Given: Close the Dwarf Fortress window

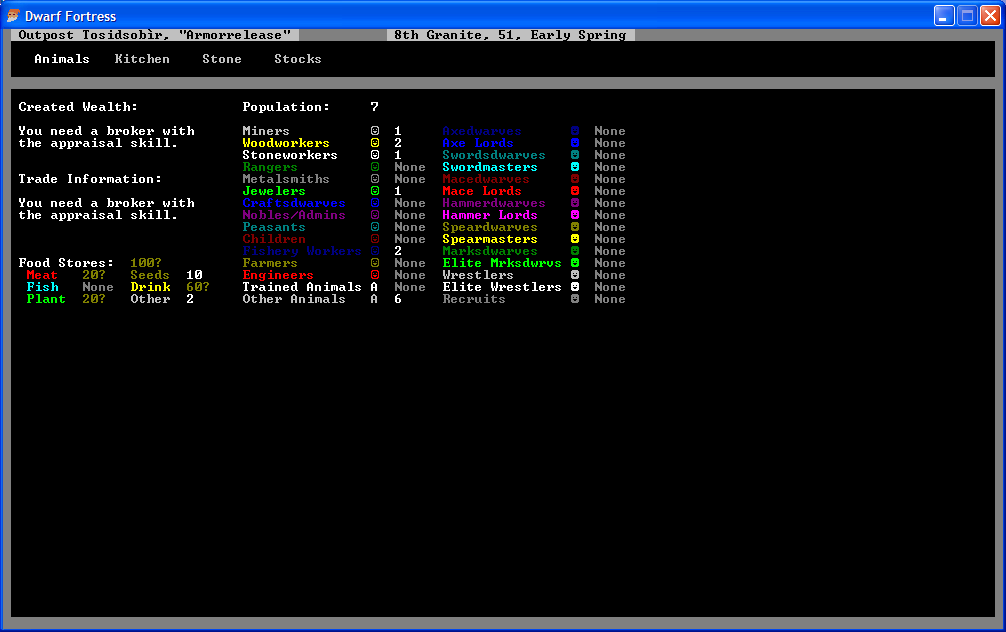Looking at the screenshot, I should 990,16.
